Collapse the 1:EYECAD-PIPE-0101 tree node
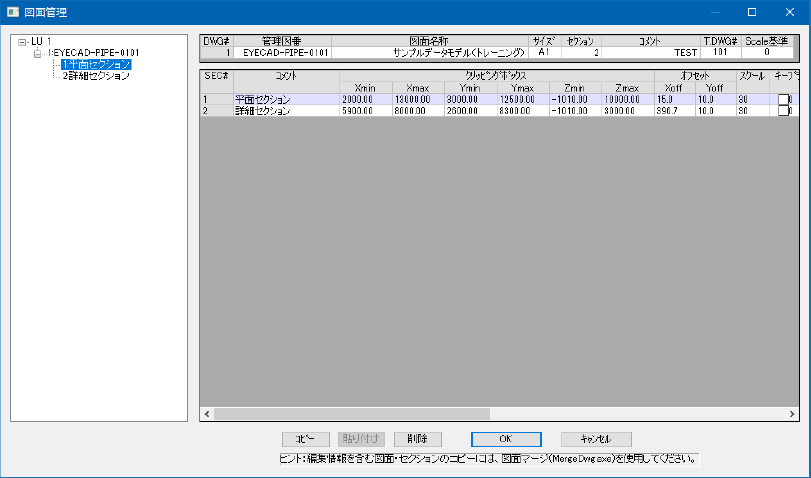This screenshot has width=811, height=478. pyautogui.click(x=38, y=53)
